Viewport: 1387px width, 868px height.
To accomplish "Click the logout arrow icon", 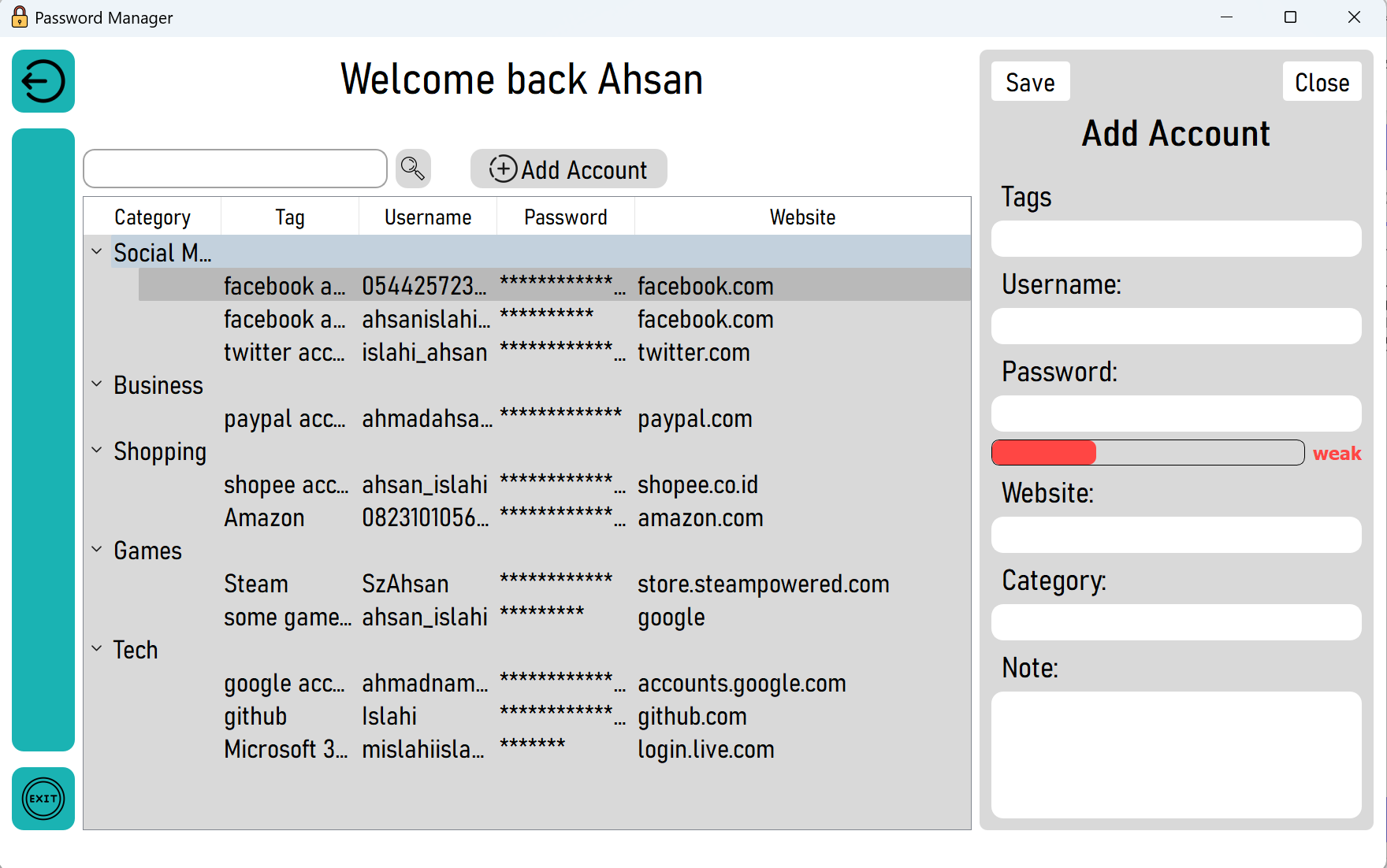I will (43, 81).
